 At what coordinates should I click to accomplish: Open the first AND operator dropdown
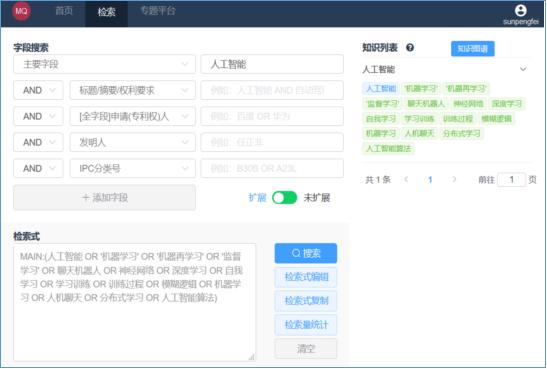point(38,90)
